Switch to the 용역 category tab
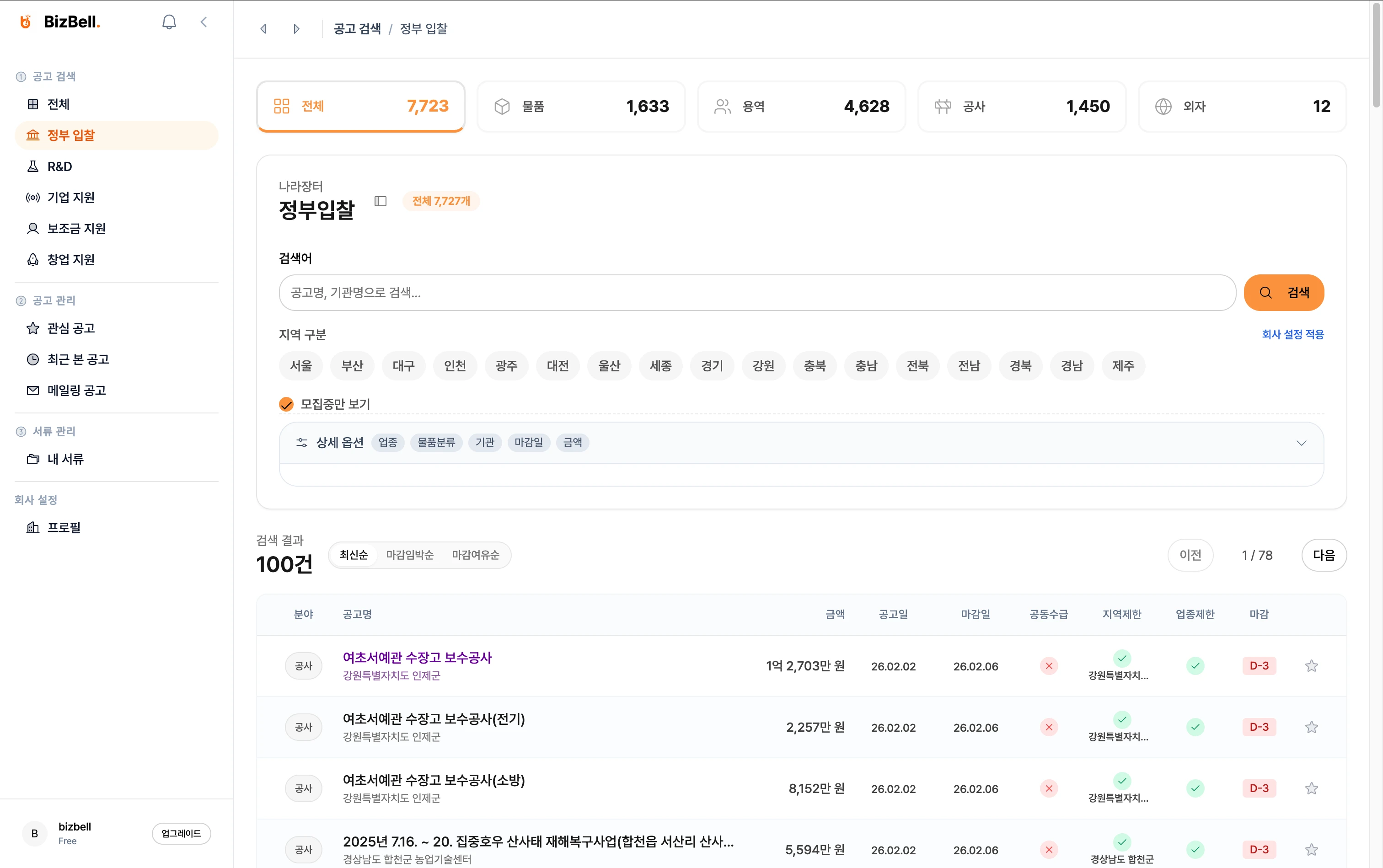This screenshot has width=1383, height=868. [801, 106]
